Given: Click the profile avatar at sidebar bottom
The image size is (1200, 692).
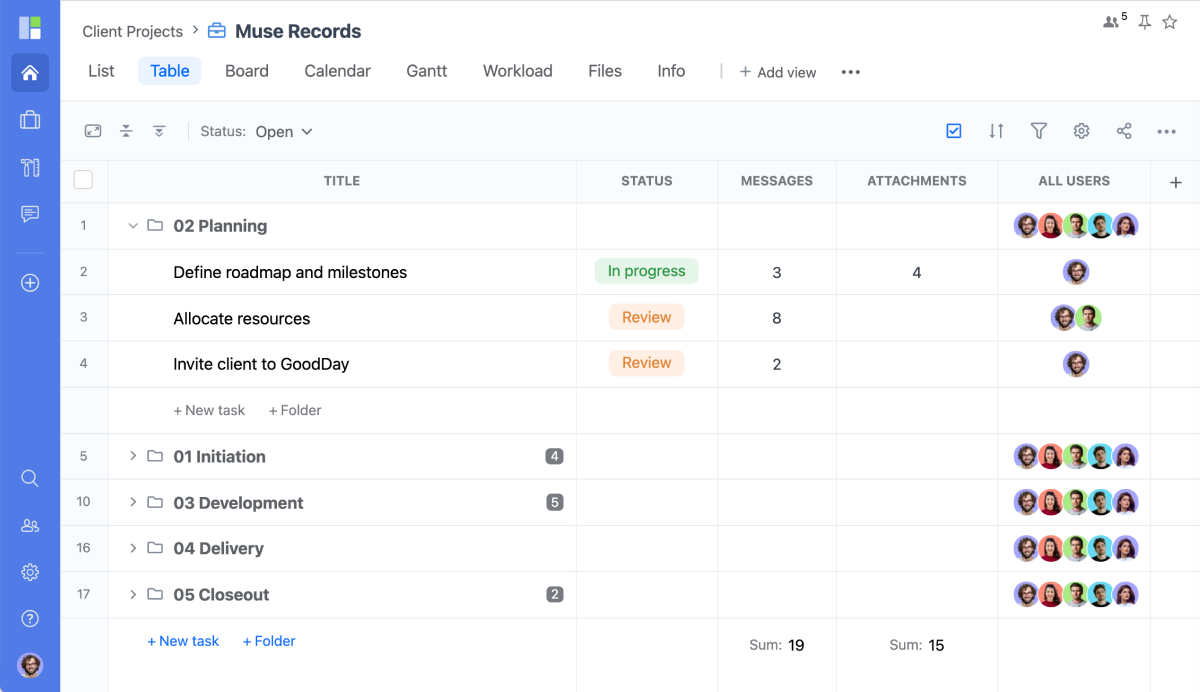Looking at the screenshot, I should (x=30, y=666).
